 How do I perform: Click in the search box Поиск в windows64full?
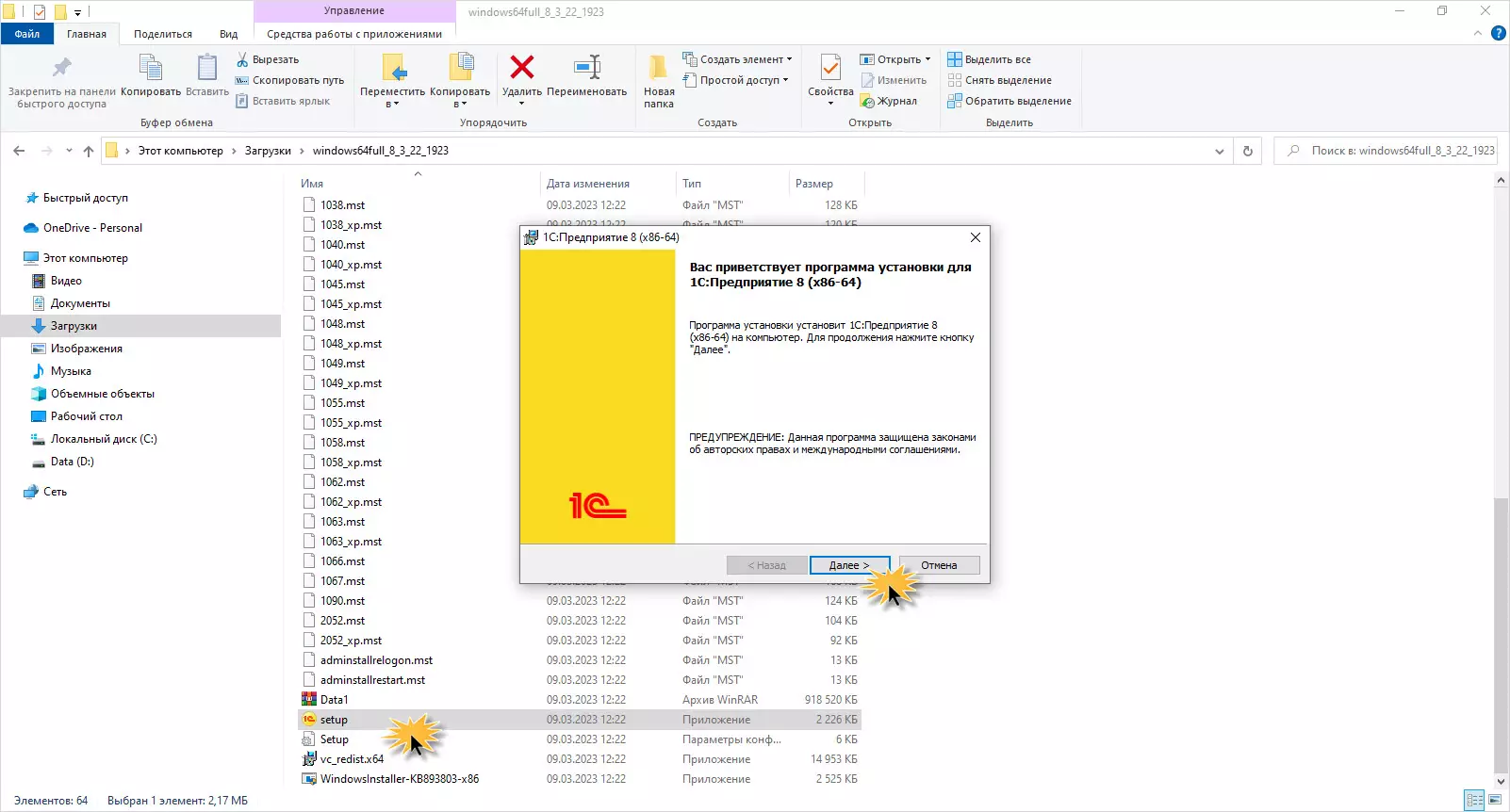click(x=1386, y=151)
